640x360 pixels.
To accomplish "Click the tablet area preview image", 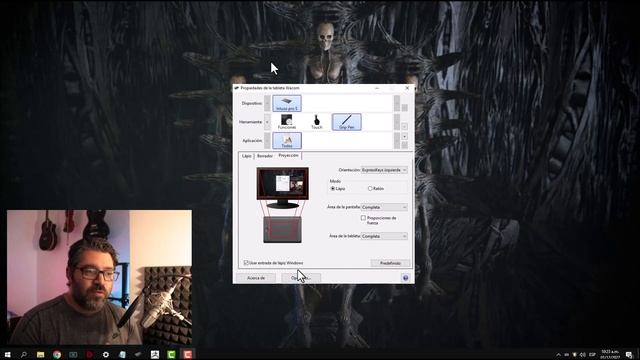I will pyautogui.click(x=282, y=230).
